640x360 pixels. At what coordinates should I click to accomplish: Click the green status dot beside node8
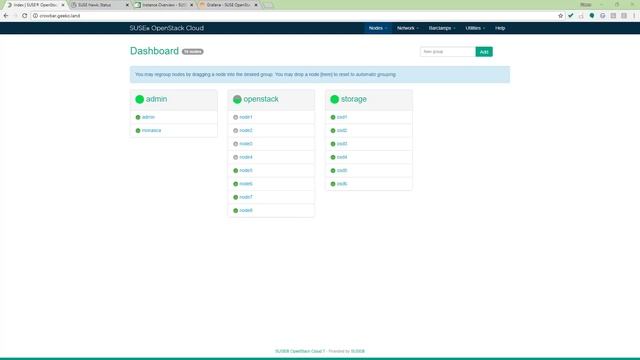pyautogui.click(x=236, y=211)
